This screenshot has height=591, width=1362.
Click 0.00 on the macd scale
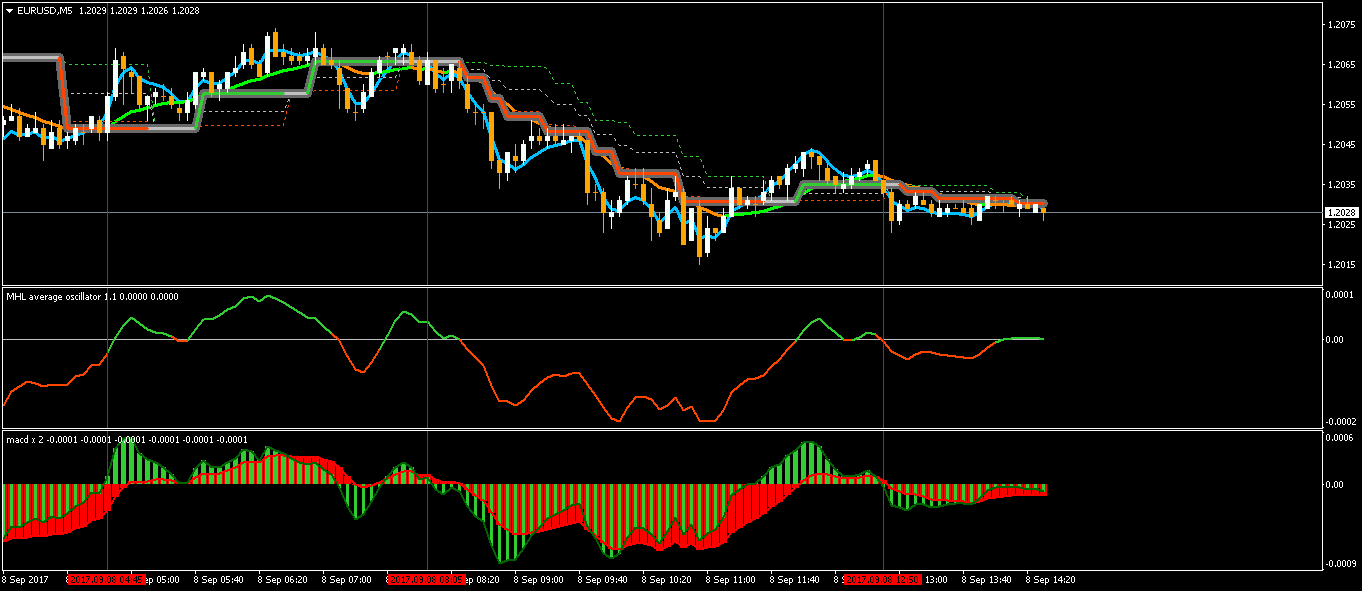(1335, 485)
